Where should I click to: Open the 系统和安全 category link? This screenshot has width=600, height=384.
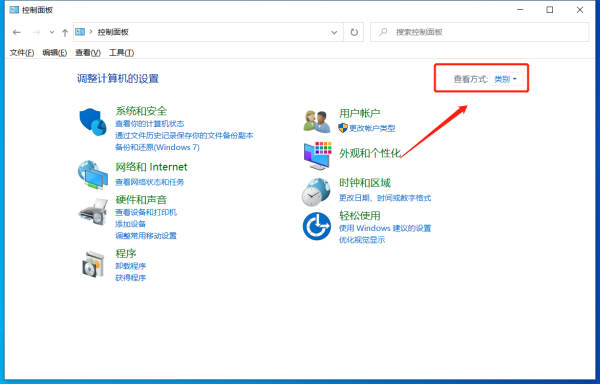[141, 111]
